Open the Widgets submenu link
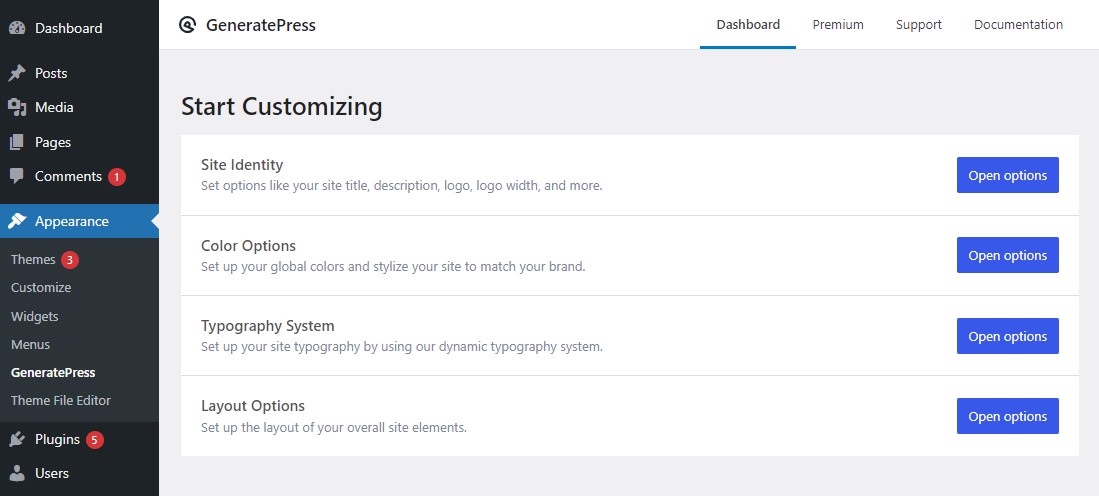The height and width of the screenshot is (496, 1099). click(34, 316)
